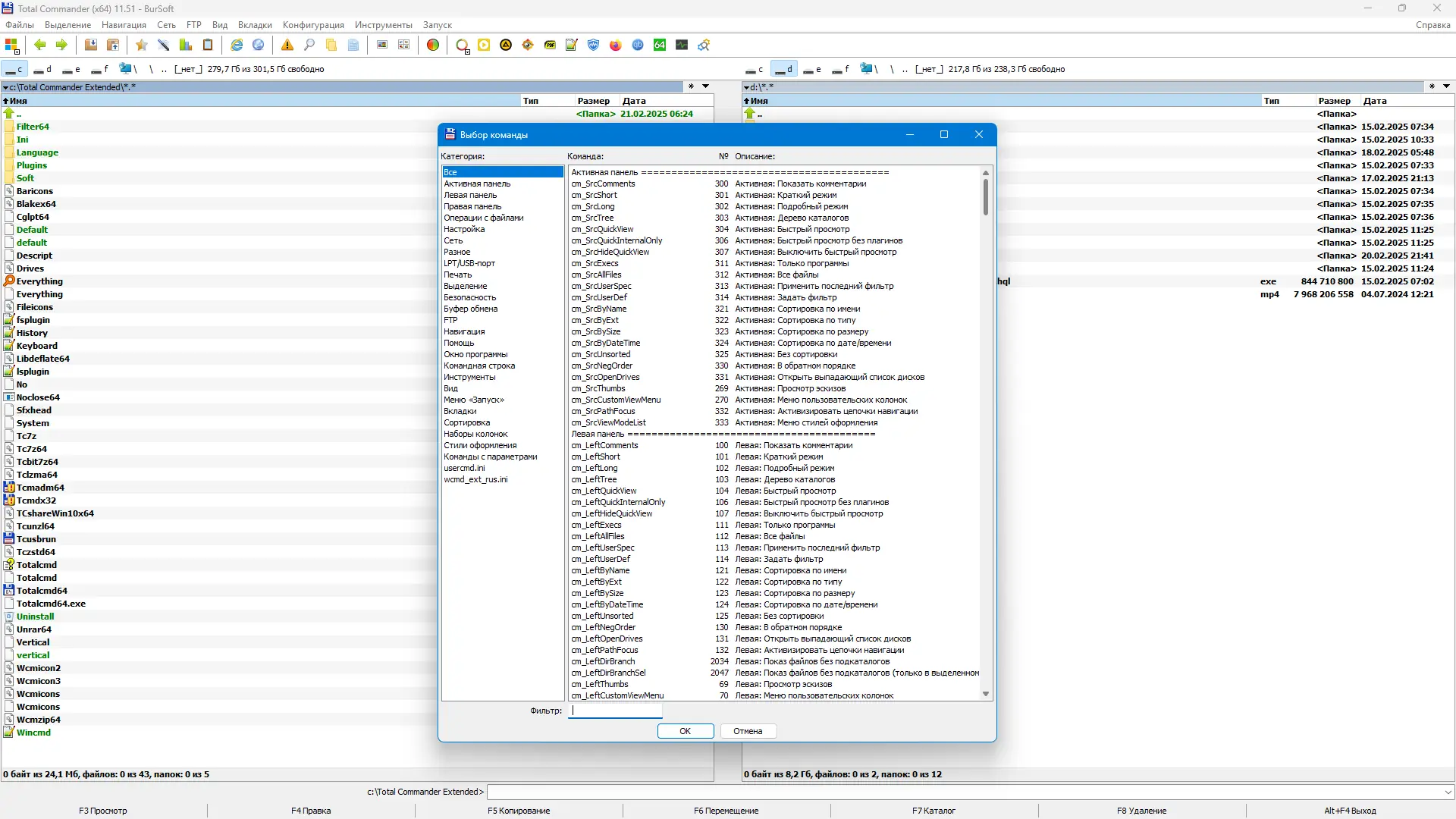This screenshot has width=1456, height=819.
Task: Open right panel directory history dropdown arrow
Action: pyautogui.click(x=1446, y=86)
